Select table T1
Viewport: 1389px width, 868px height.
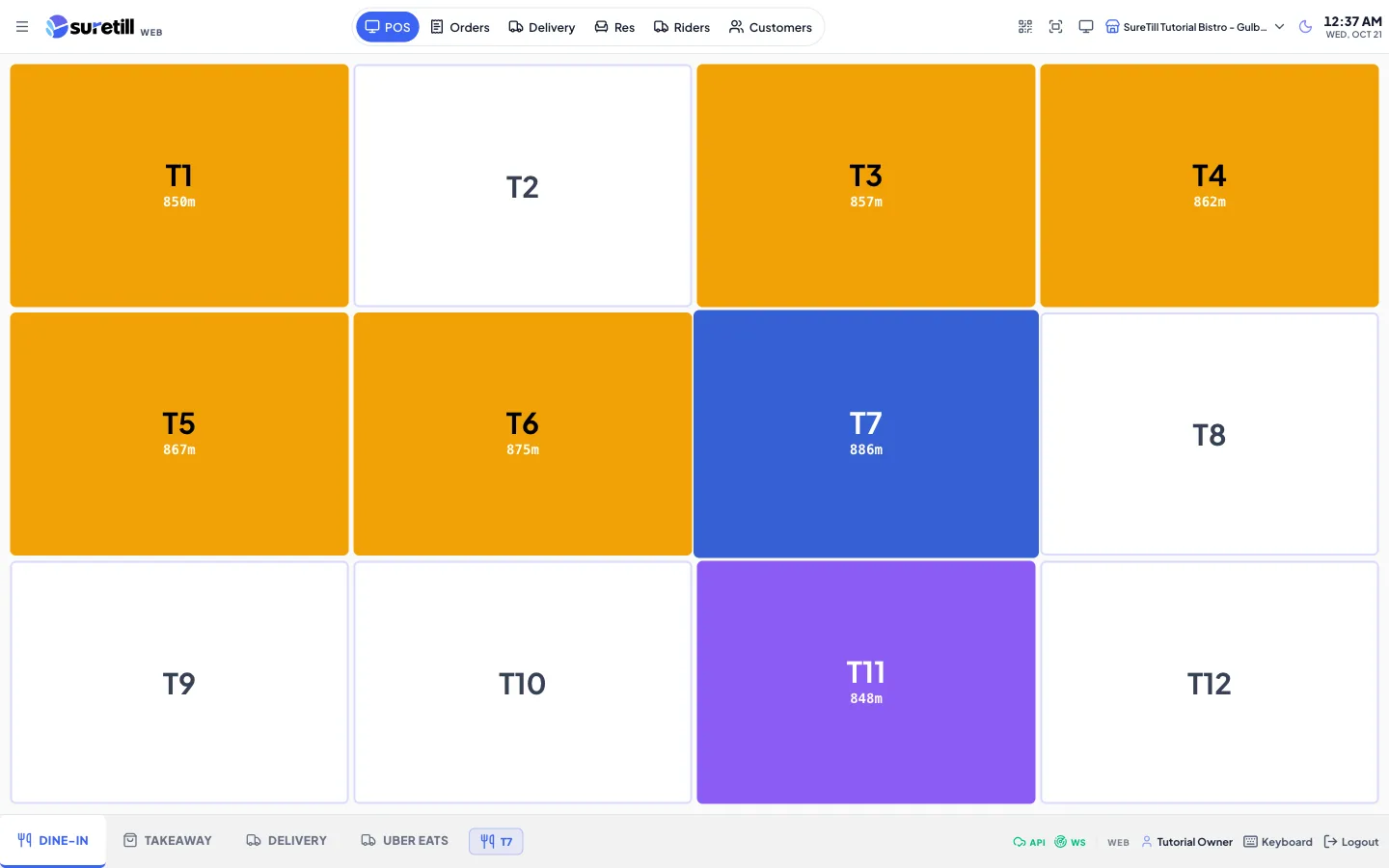(179, 186)
